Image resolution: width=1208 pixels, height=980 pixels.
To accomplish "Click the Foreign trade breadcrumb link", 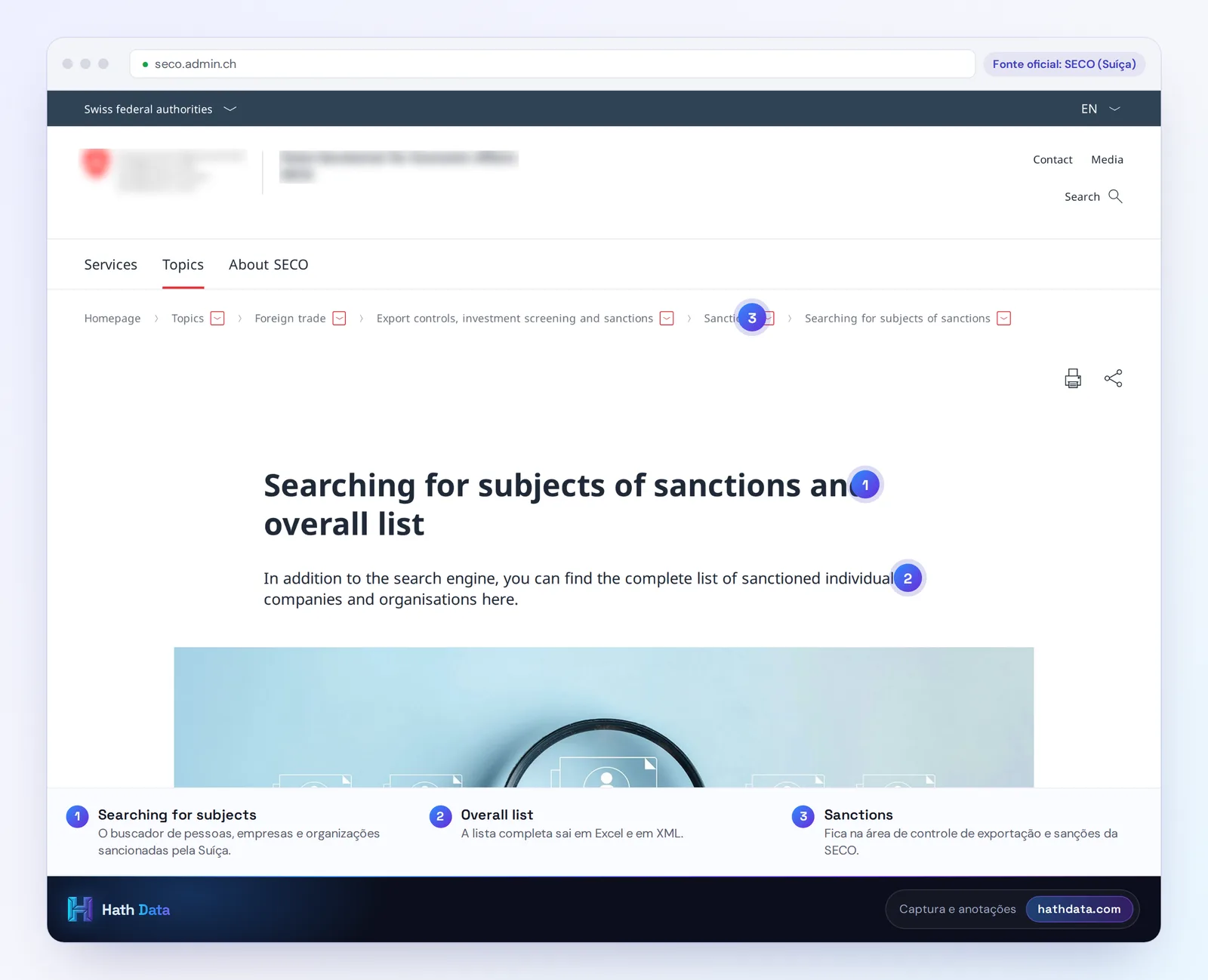I will point(290,318).
